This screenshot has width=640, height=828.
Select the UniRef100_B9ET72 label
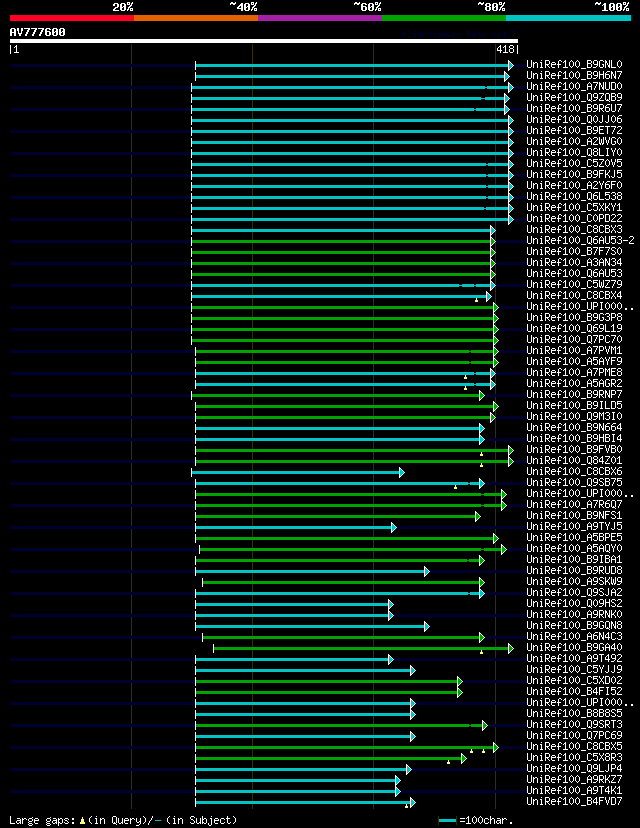click(574, 130)
